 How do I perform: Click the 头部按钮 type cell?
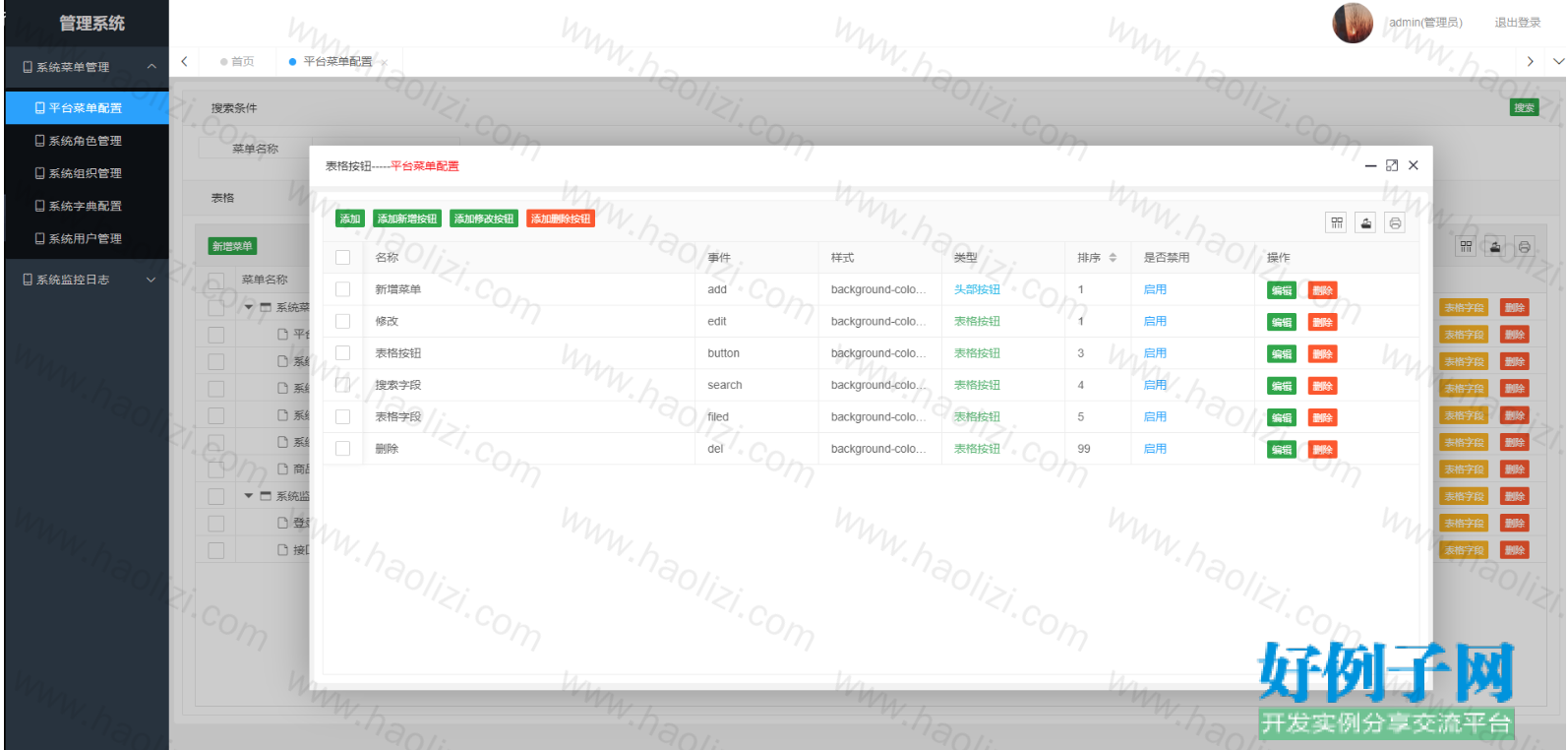click(x=977, y=289)
